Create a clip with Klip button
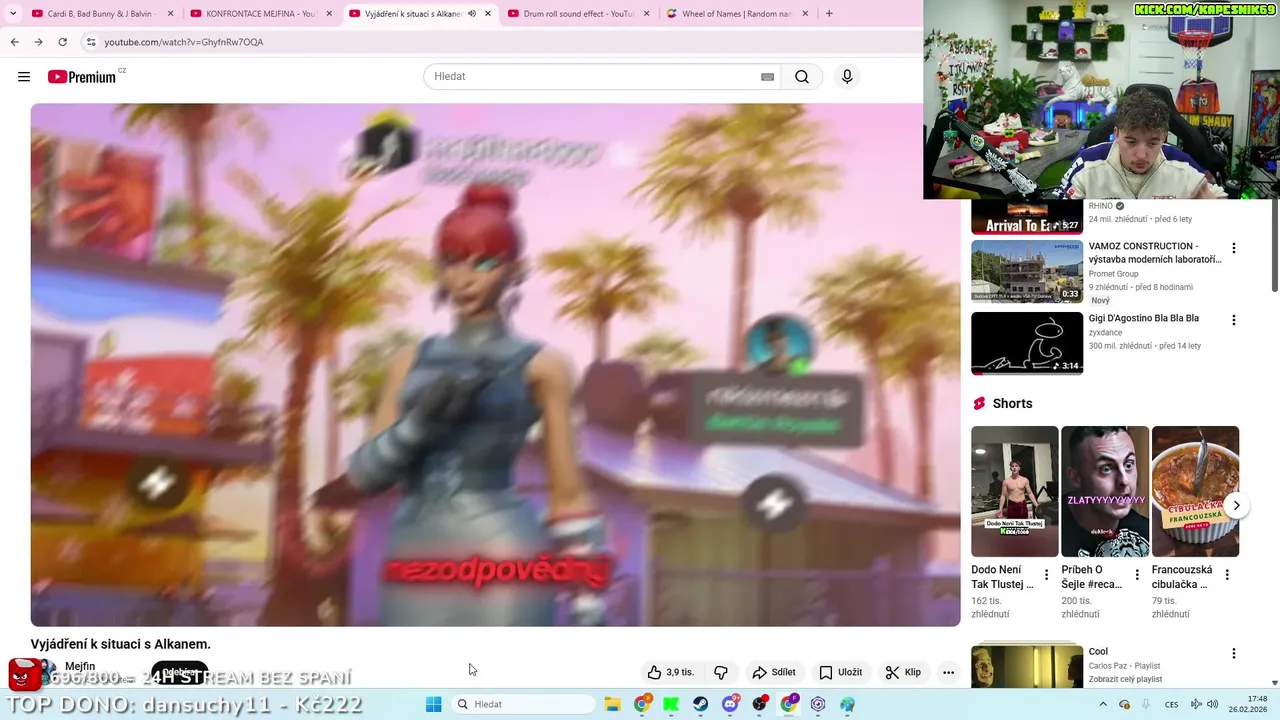1280x720 pixels. pos(903,672)
